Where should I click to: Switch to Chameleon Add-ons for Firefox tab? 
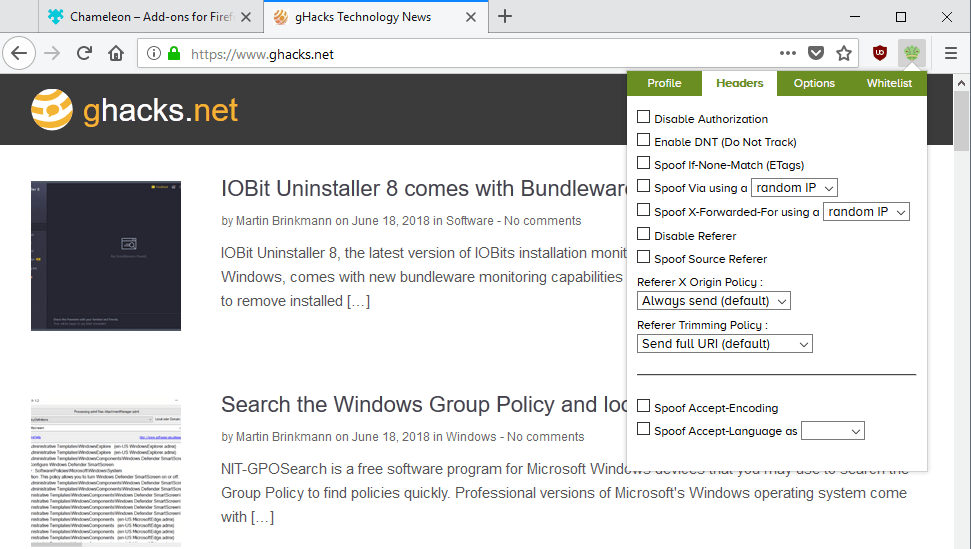pyautogui.click(x=151, y=17)
